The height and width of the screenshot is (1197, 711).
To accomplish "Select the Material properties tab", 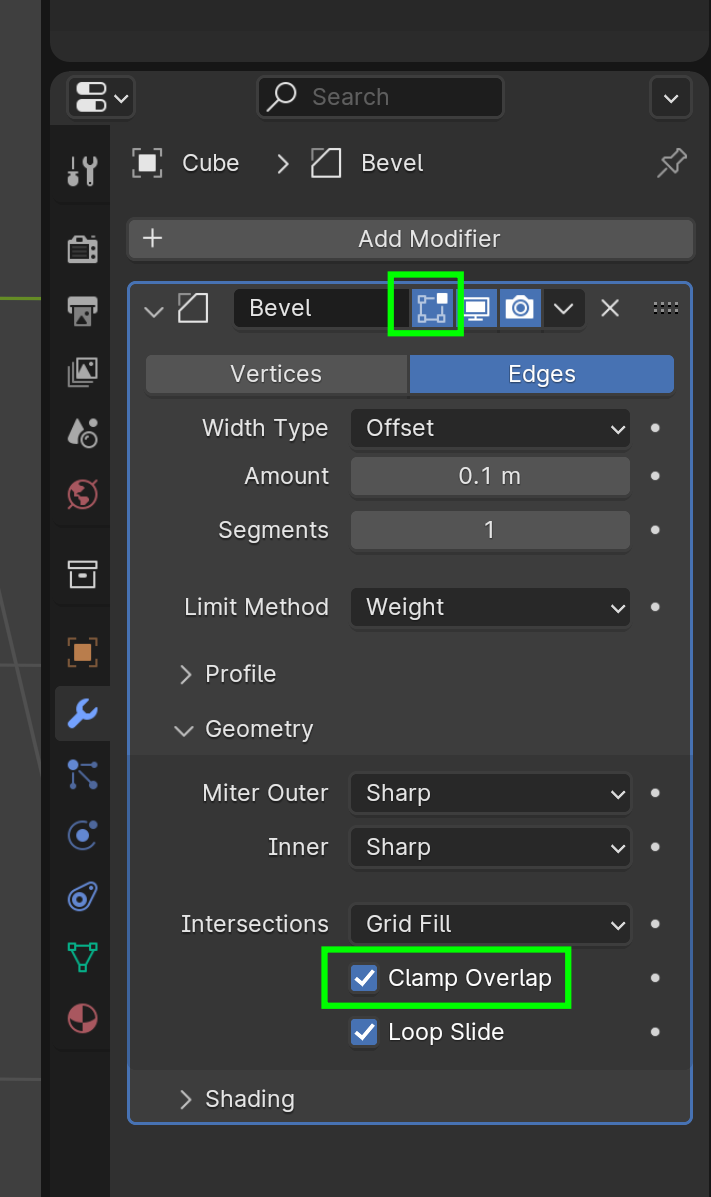I will pos(82,1018).
